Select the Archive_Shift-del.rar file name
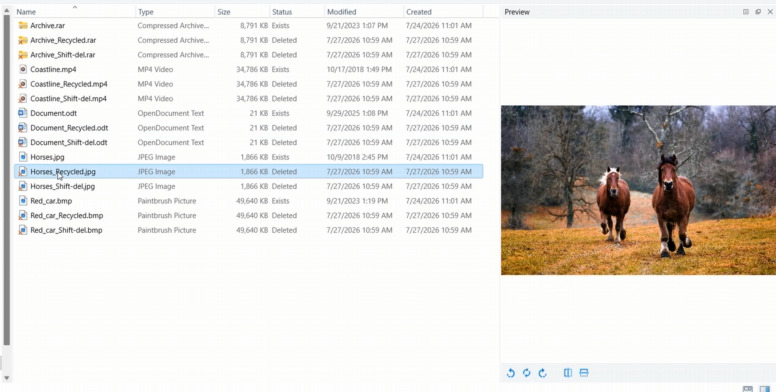Image resolution: width=776 pixels, height=392 pixels. [63, 54]
